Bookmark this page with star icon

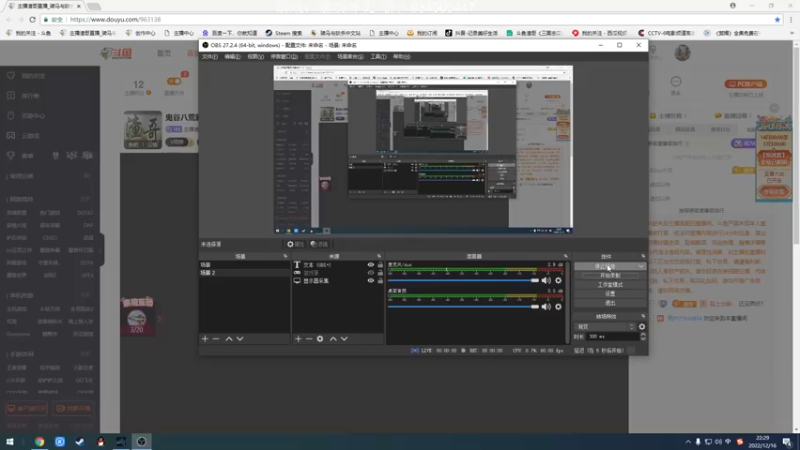pyautogui.click(x=777, y=19)
